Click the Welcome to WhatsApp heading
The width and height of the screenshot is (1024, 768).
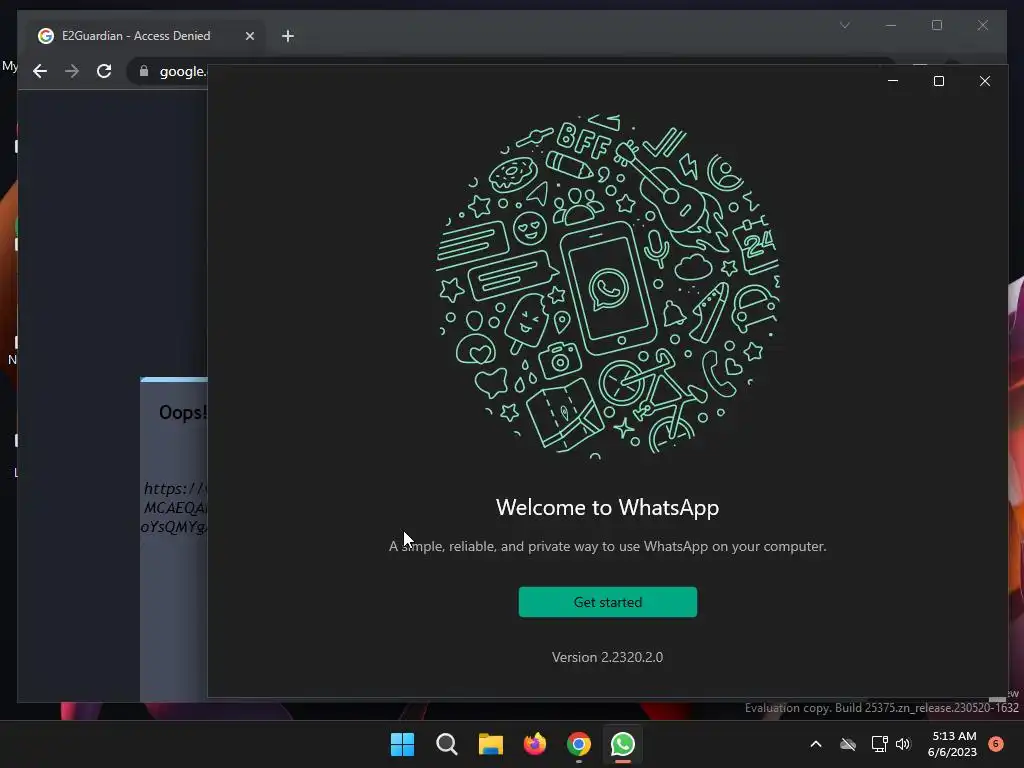[607, 507]
